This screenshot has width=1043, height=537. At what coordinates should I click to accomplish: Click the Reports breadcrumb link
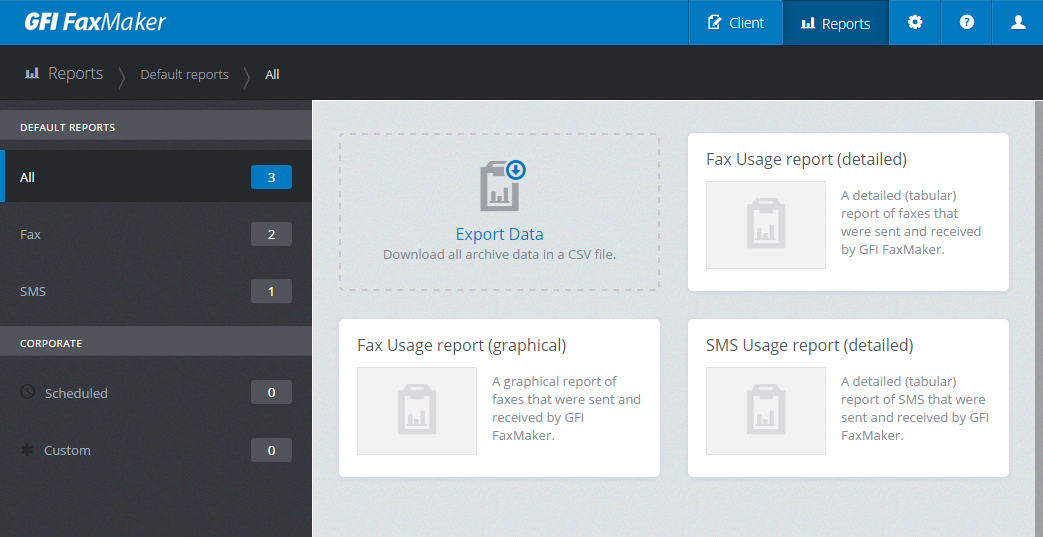tap(75, 73)
